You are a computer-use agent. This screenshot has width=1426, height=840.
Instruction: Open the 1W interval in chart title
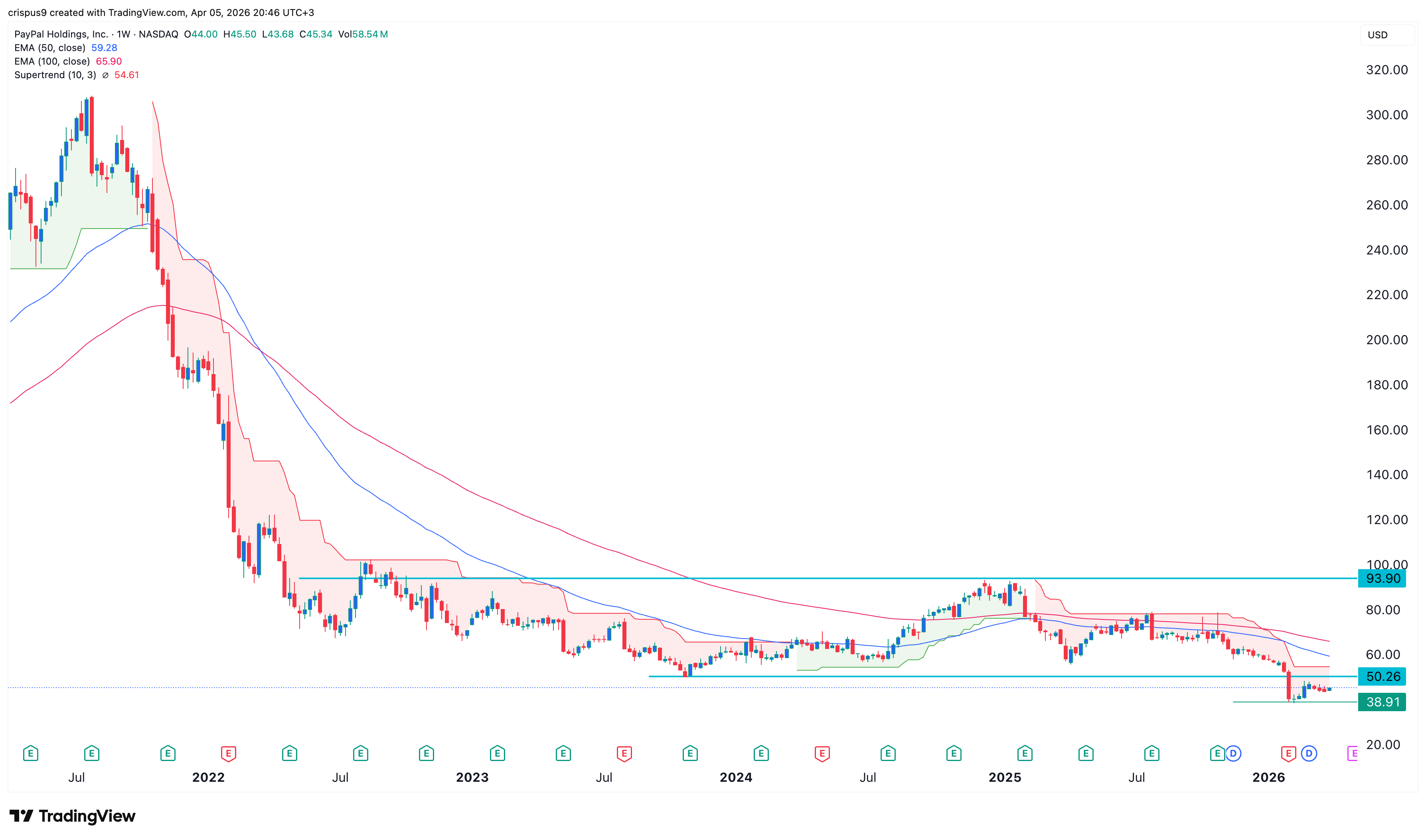pos(123,35)
